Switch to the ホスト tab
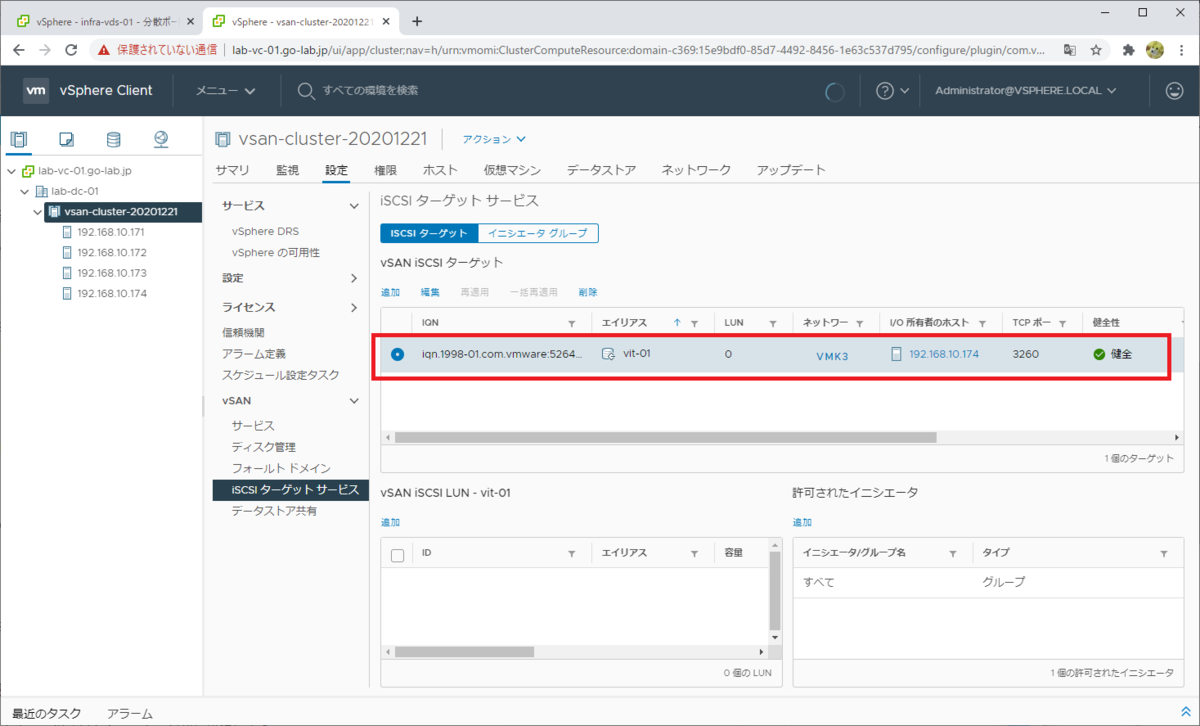The image size is (1200, 726). (440, 170)
